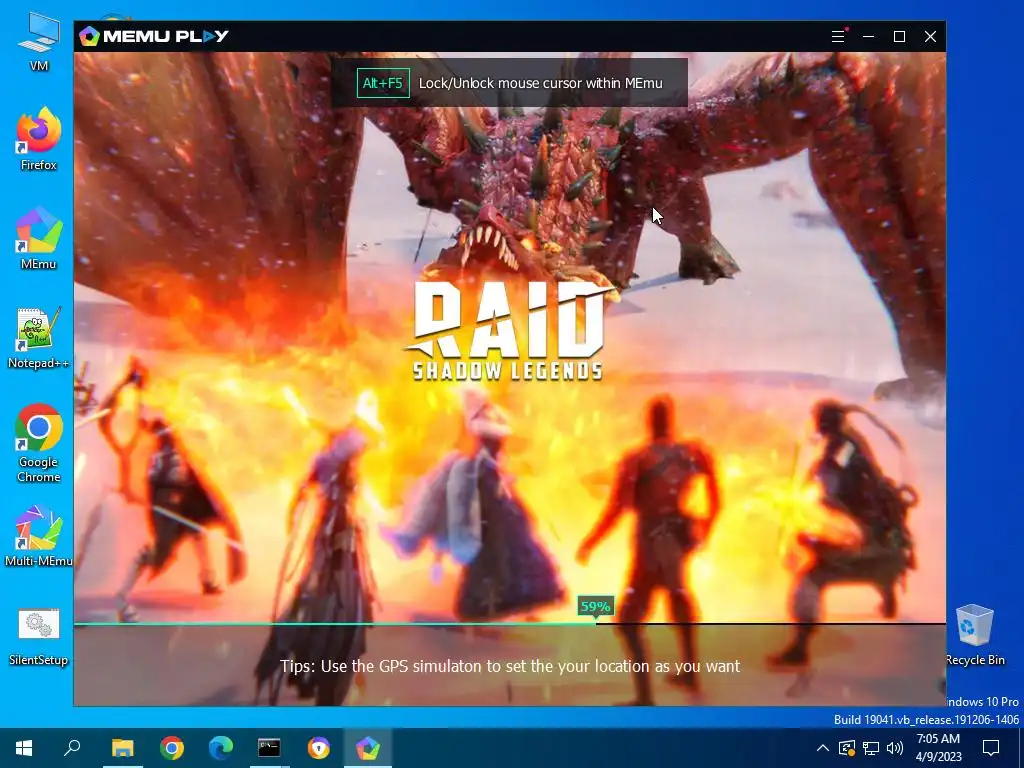
Task: Open the Google Chrome desktop shortcut
Action: (x=39, y=443)
